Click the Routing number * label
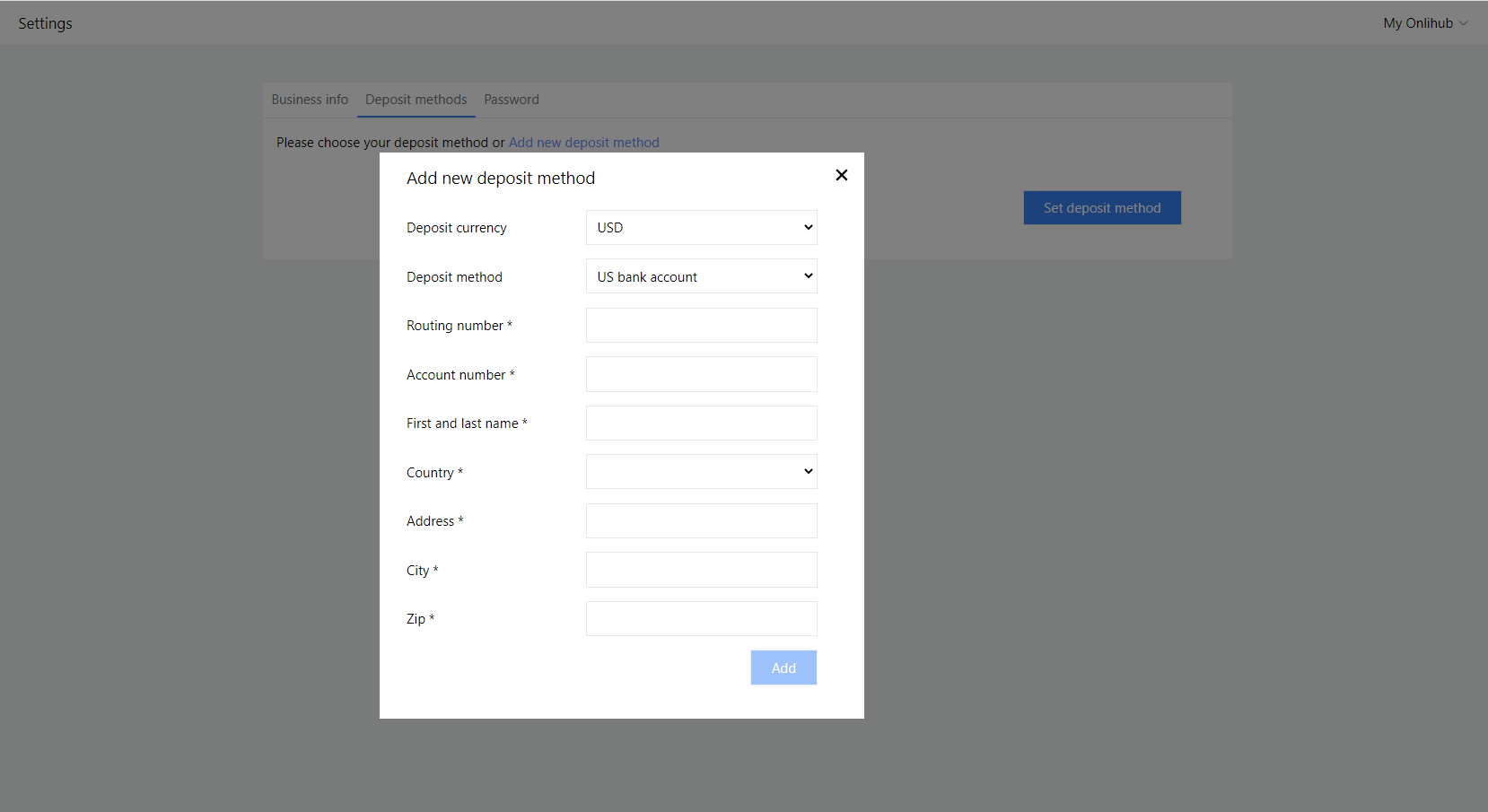Viewport: 1488px width, 812px height. [x=460, y=326]
